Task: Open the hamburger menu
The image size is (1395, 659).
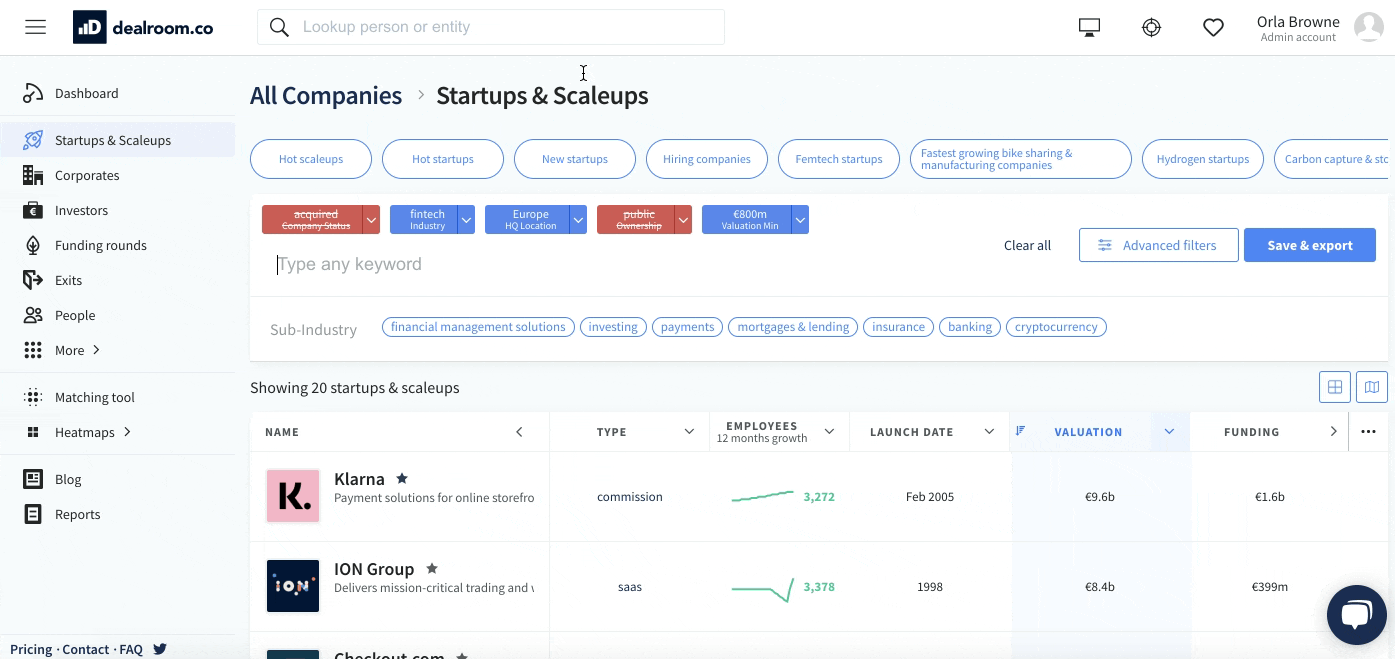Action: 36,27
